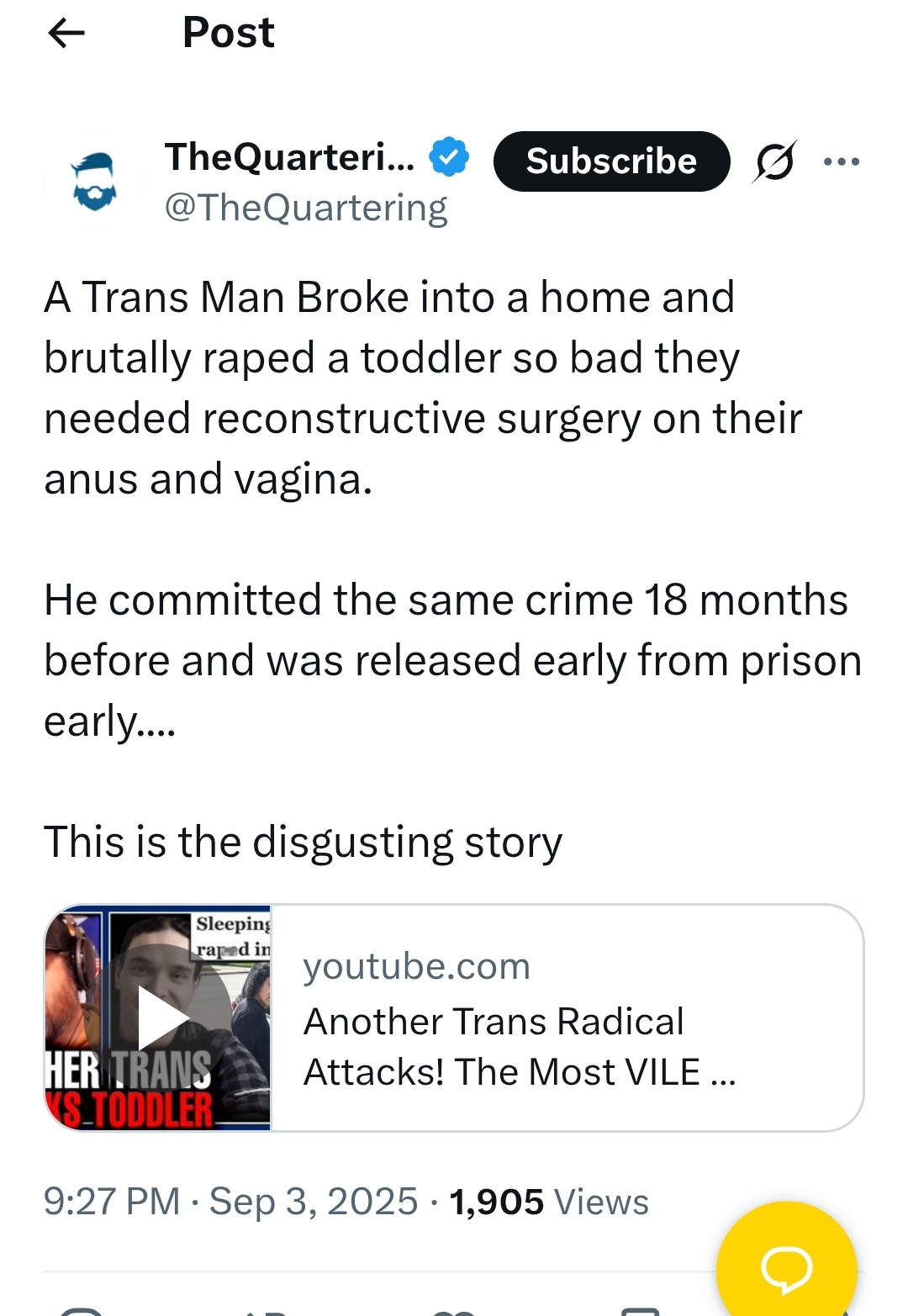Open the youtube.com link card domain

(417, 966)
